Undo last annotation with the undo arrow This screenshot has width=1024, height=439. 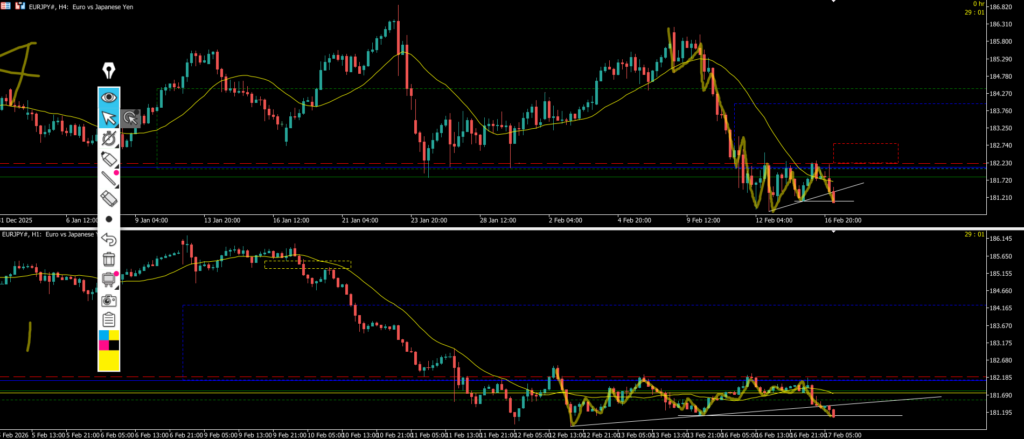click(x=109, y=239)
